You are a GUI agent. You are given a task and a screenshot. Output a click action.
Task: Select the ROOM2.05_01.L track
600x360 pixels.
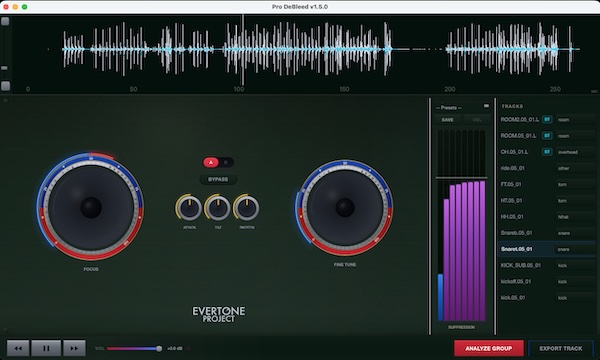click(520, 120)
